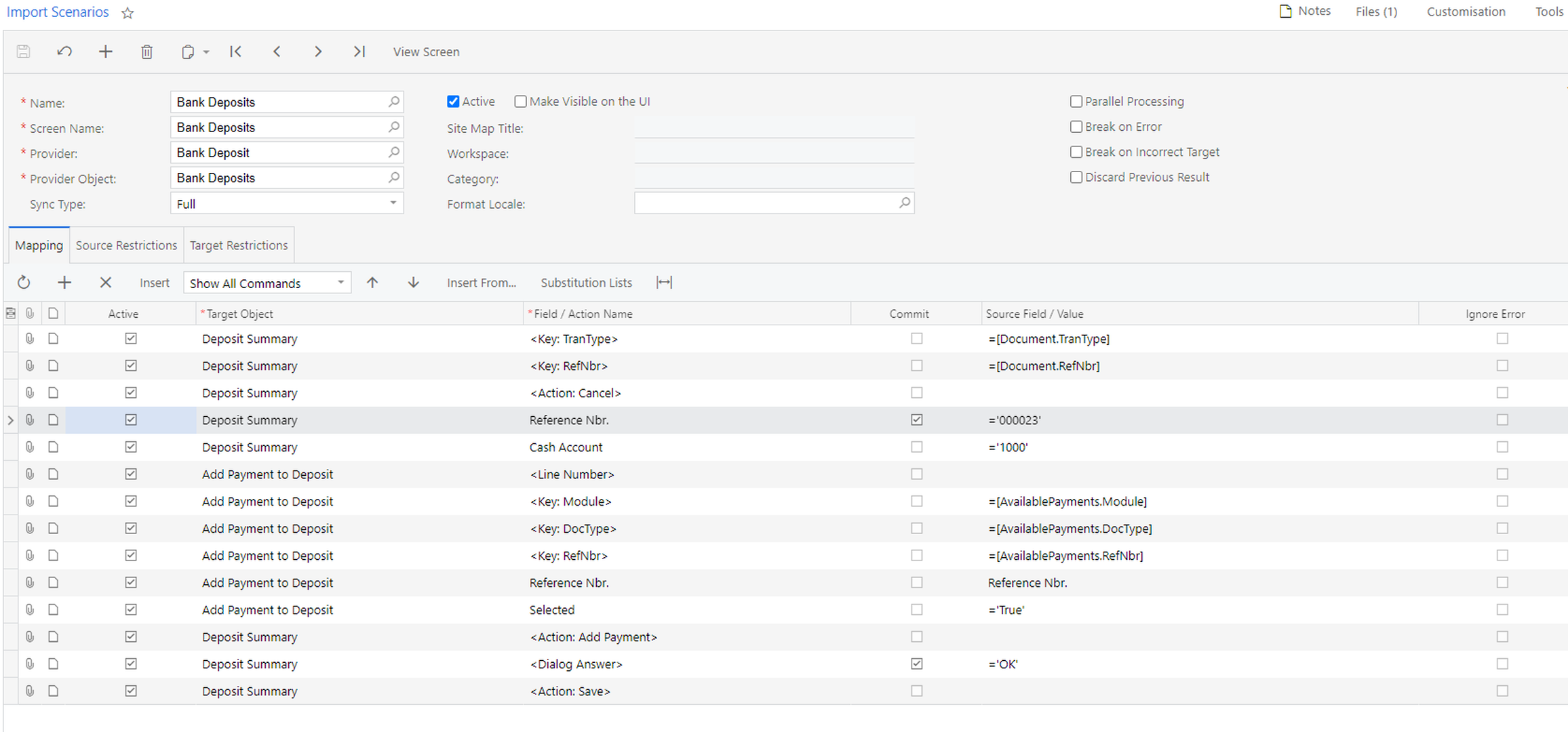Image resolution: width=1568 pixels, height=732 pixels.
Task: Check the Break on Error option
Action: [1076, 127]
